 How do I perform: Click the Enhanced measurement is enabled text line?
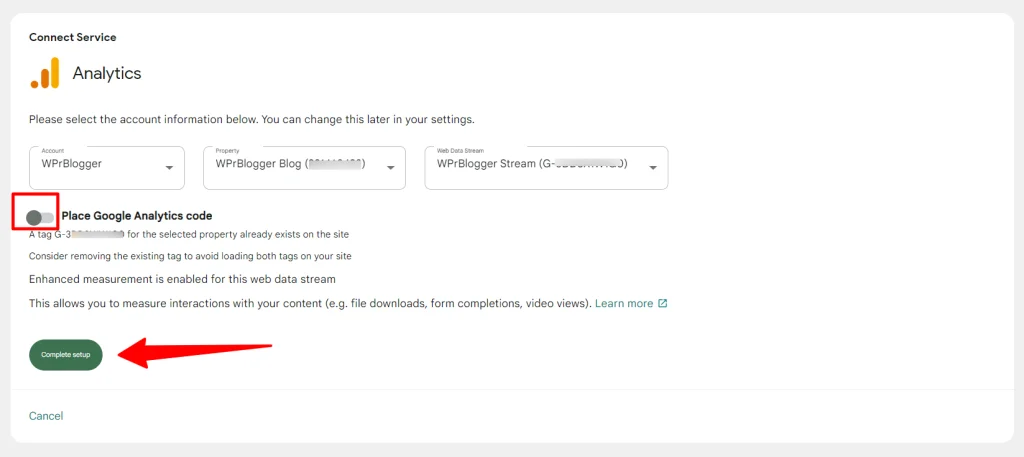coord(182,279)
